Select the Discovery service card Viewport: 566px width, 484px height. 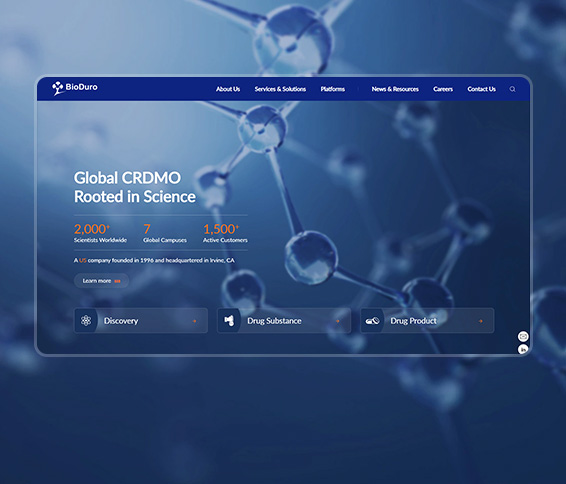[141, 321]
